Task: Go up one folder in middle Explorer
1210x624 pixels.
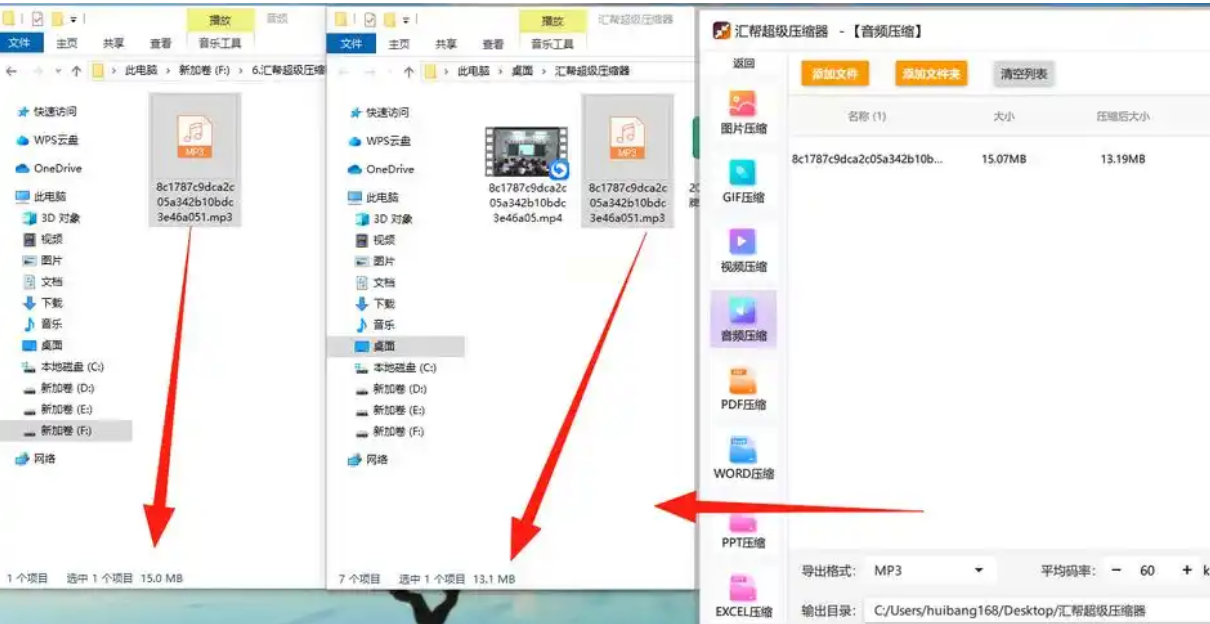Action: point(408,71)
